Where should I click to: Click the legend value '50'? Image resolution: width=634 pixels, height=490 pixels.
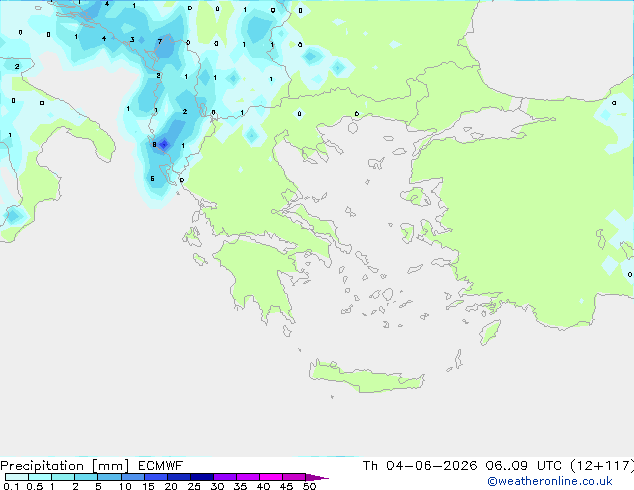pos(309,486)
